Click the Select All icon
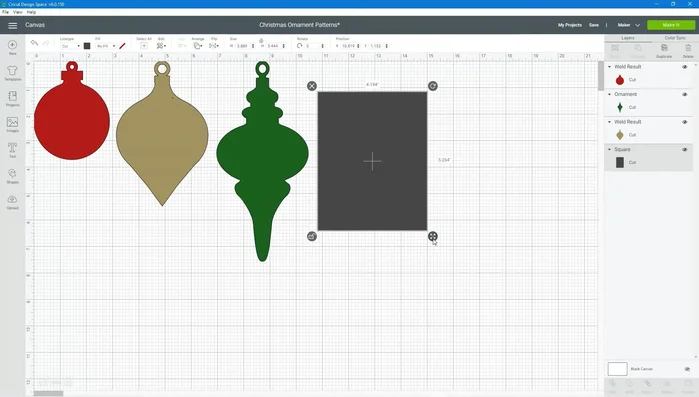 point(144,46)
